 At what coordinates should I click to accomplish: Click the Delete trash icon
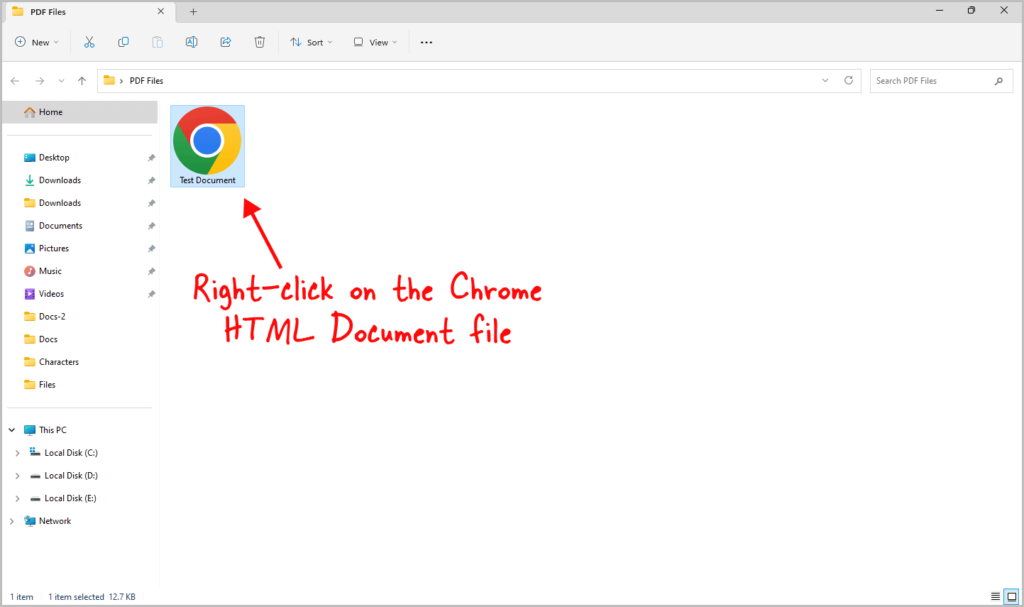259,42
